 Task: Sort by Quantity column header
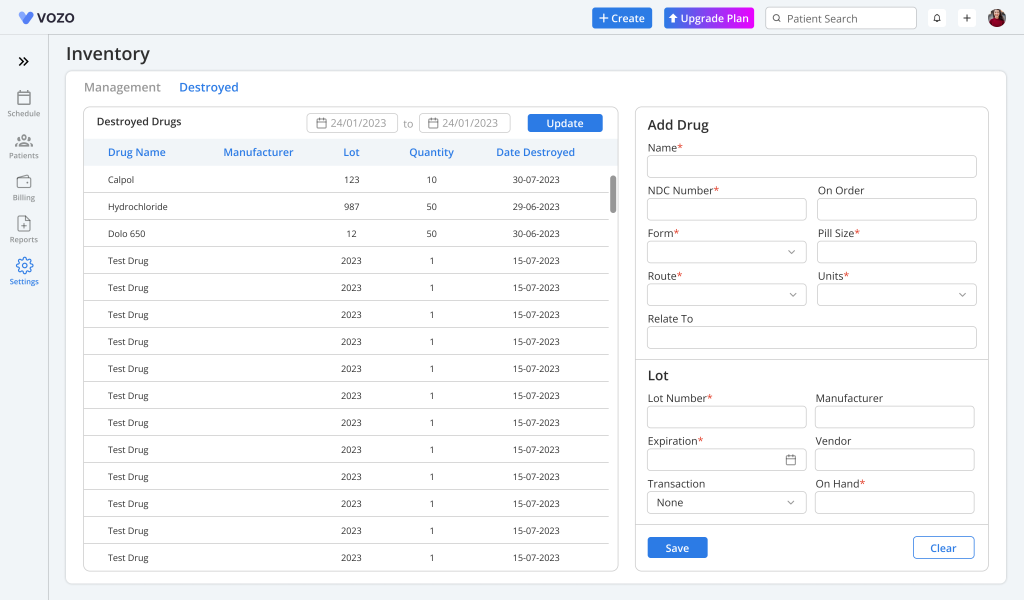pos(431,152)
